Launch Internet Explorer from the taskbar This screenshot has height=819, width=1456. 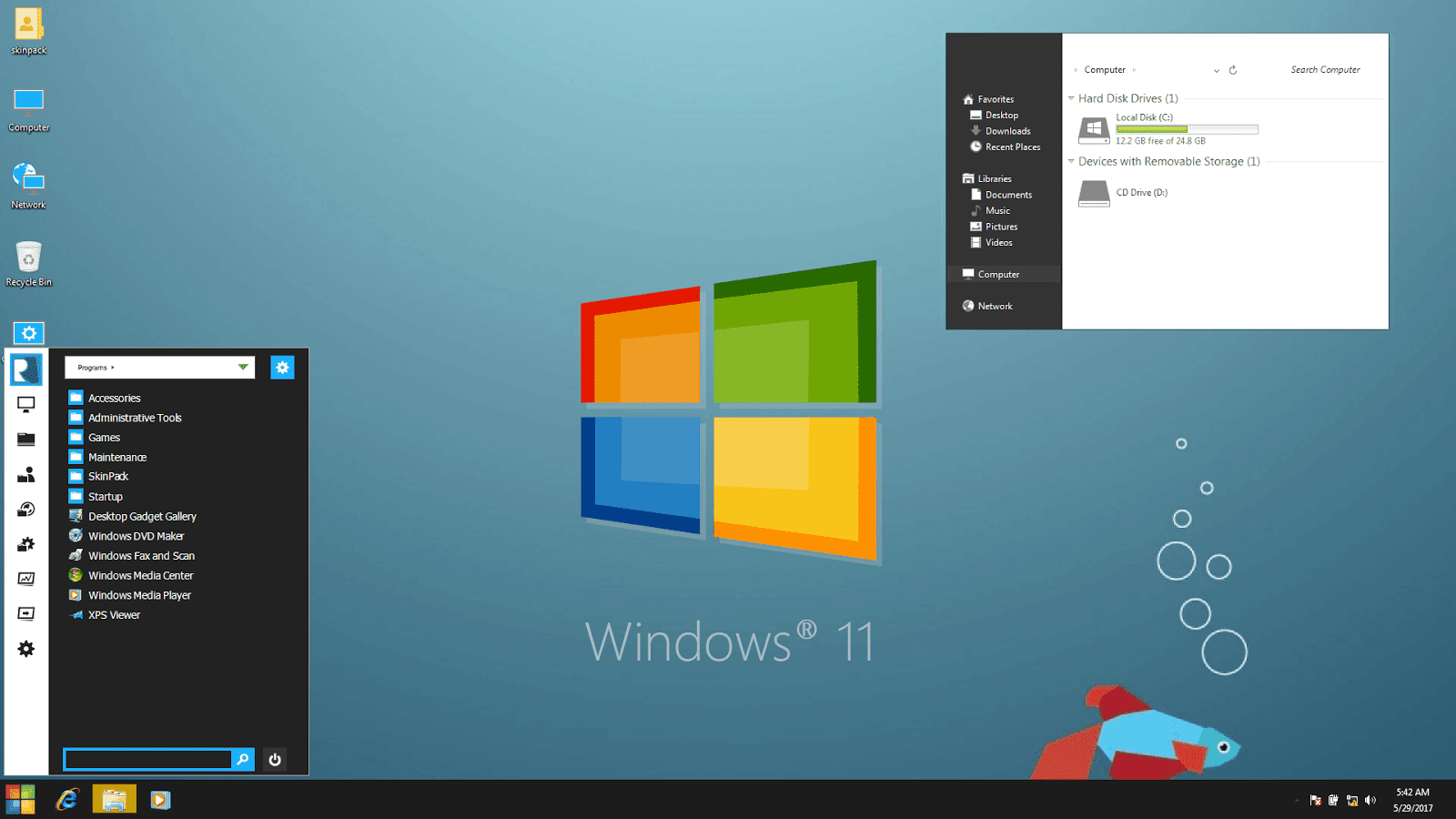click(67, 800)
